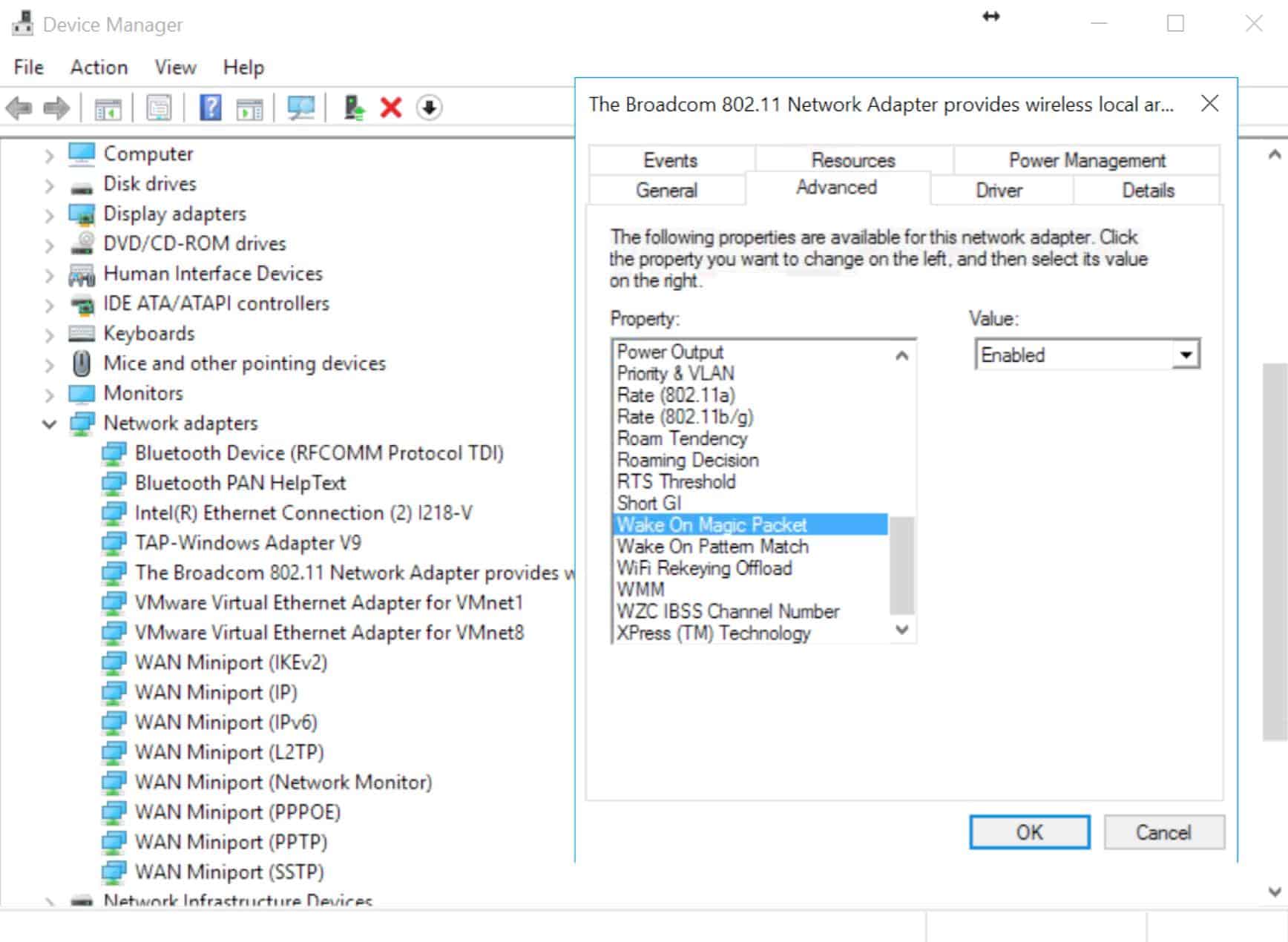Toggle the show/hide console tree icon
This screenshot has width=1288, height=942.
click(108, 108)
